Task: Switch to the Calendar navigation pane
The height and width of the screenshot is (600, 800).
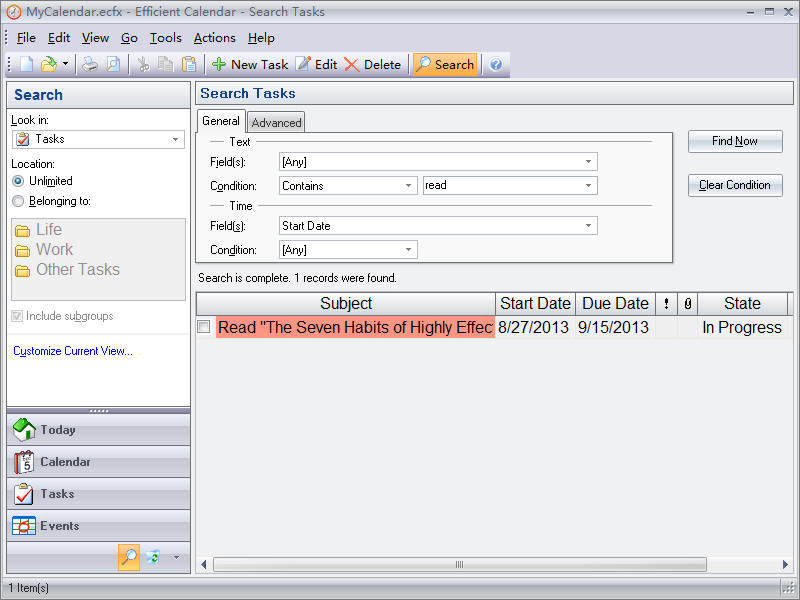Action: point(98,462)
